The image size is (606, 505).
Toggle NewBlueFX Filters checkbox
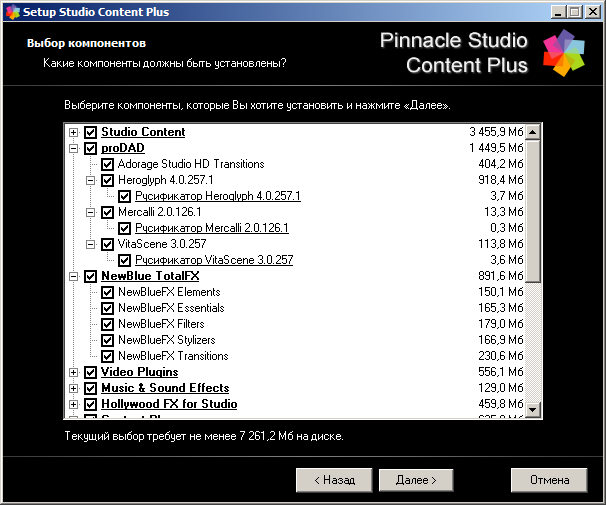coord(107,325)
